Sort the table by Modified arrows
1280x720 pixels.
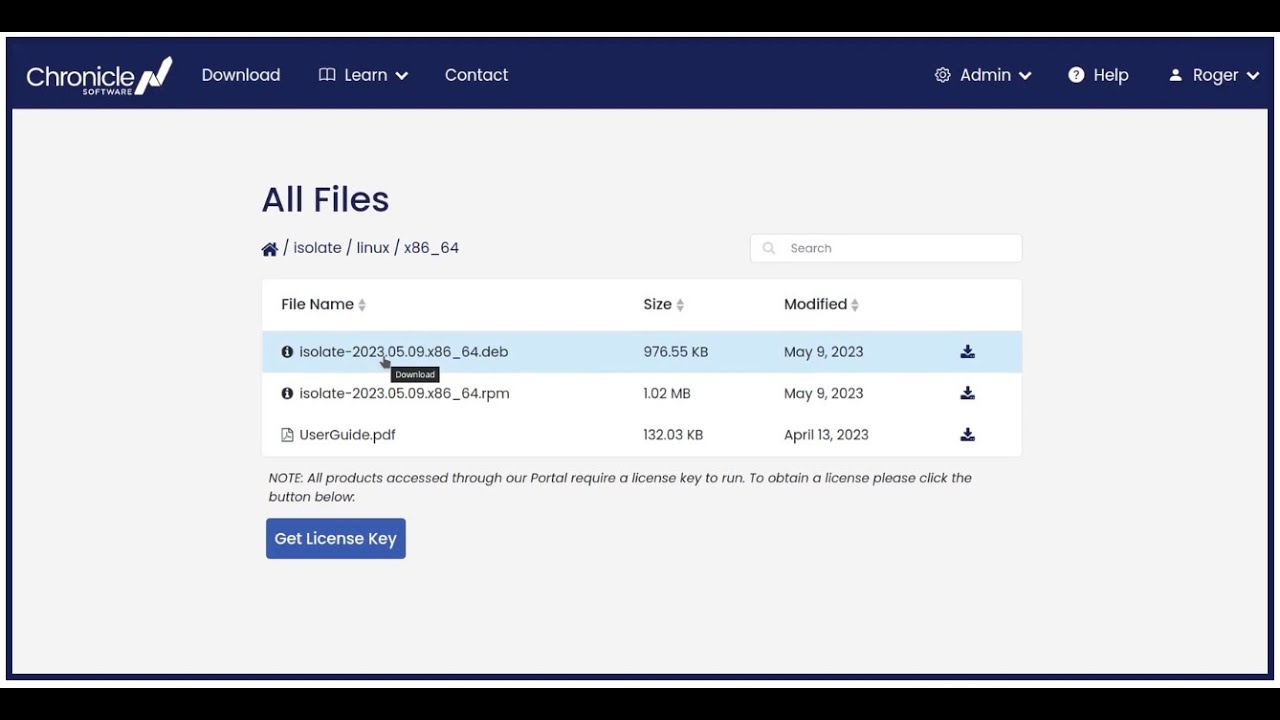pos(855,305)
